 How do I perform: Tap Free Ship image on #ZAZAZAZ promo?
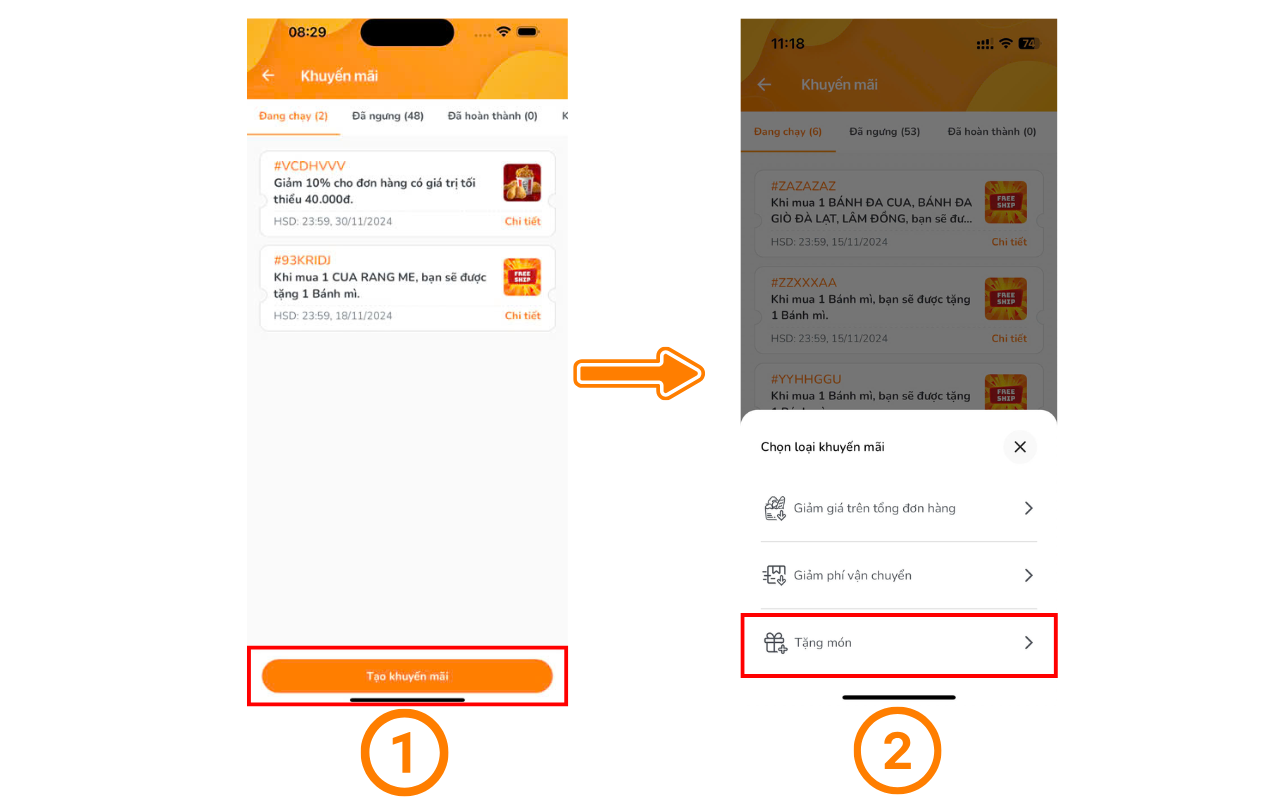(x=1005, y=202)
